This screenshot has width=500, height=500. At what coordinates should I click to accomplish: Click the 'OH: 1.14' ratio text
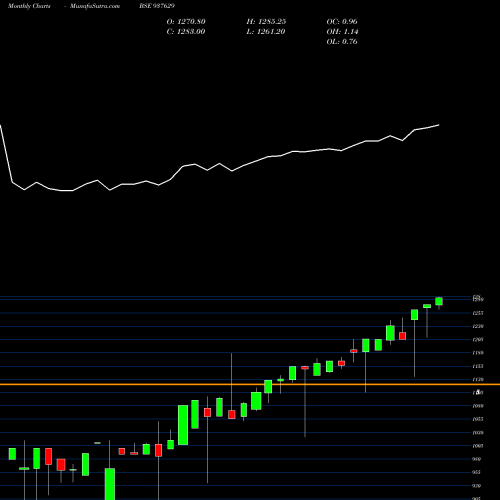click(342, 32)
